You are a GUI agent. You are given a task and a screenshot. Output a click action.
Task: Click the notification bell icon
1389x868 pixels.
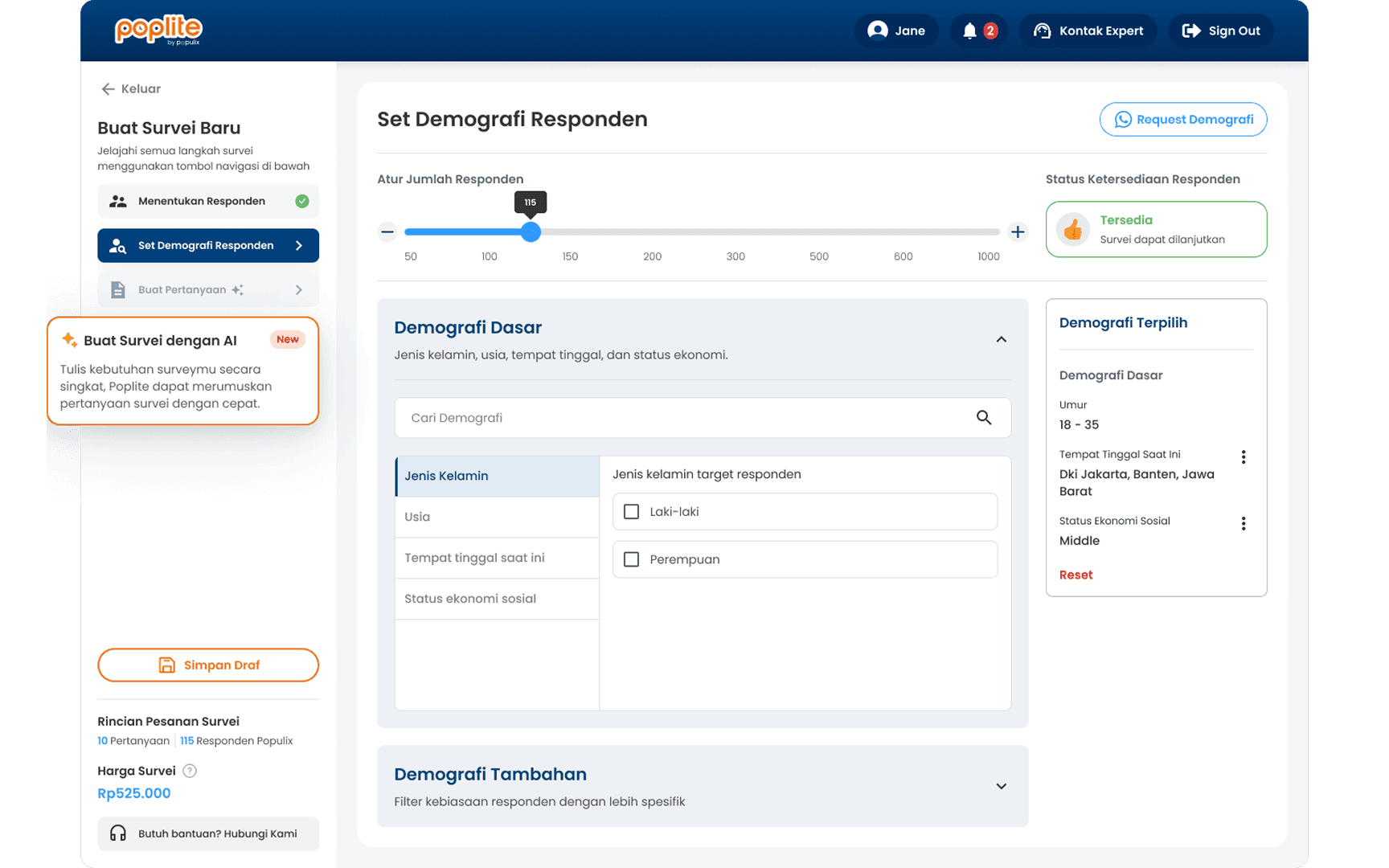pos(970,31)
